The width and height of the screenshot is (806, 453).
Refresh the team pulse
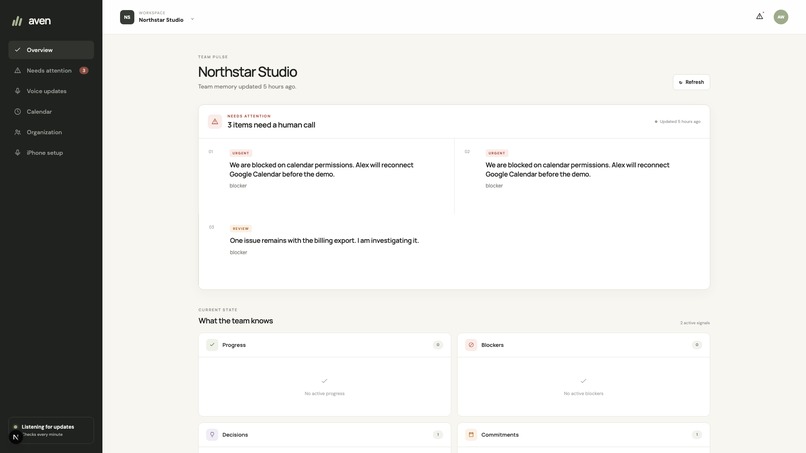pos(691,82)
